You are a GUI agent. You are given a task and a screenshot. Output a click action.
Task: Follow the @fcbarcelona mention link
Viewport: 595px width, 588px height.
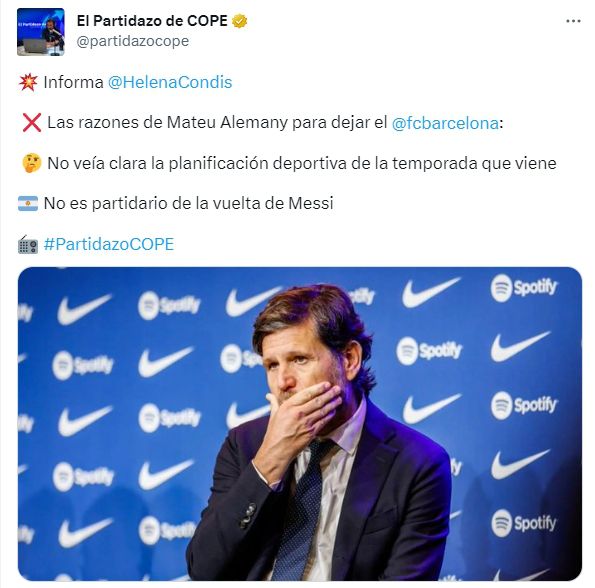tap(445, 123)
